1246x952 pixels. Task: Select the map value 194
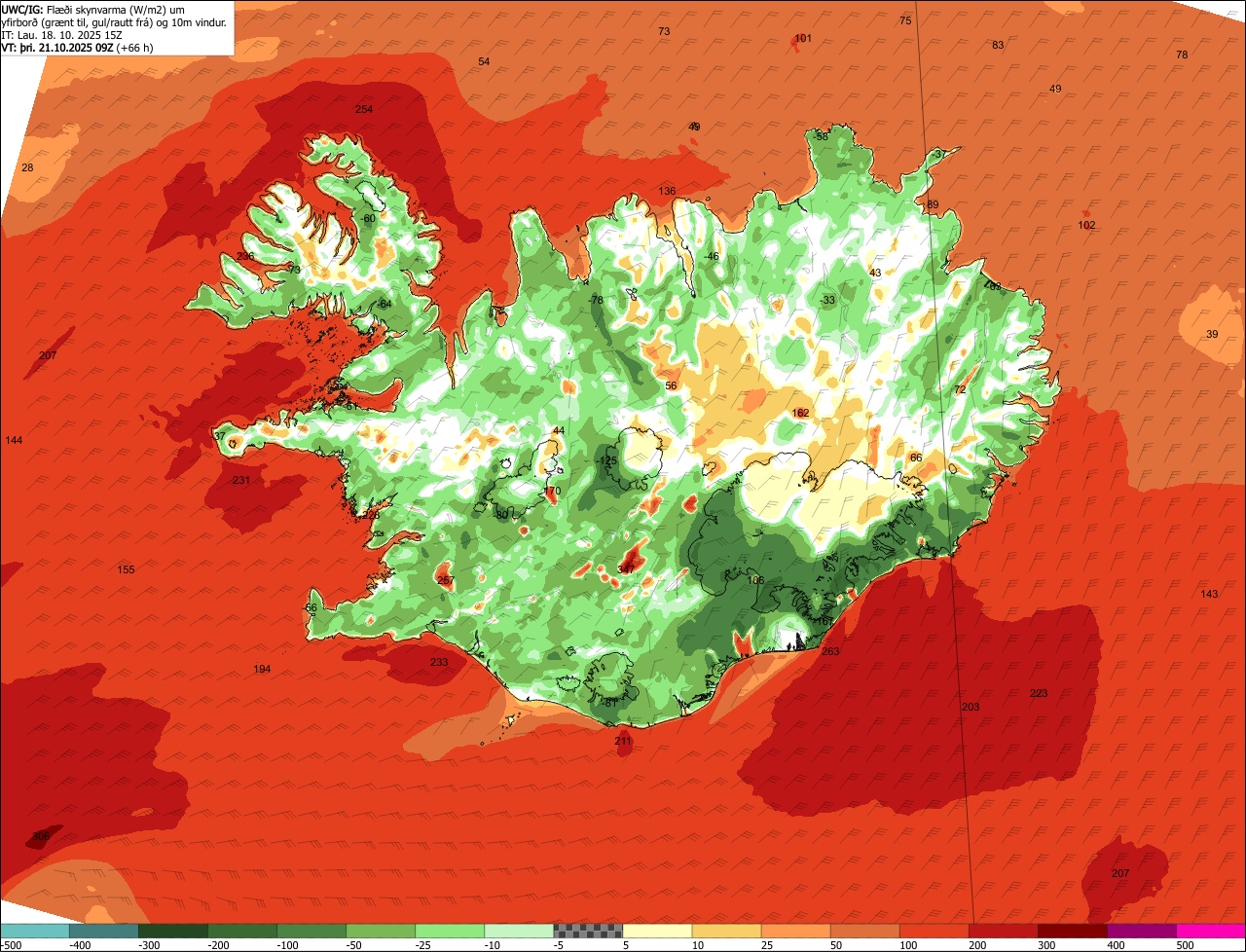coord(262,669)
